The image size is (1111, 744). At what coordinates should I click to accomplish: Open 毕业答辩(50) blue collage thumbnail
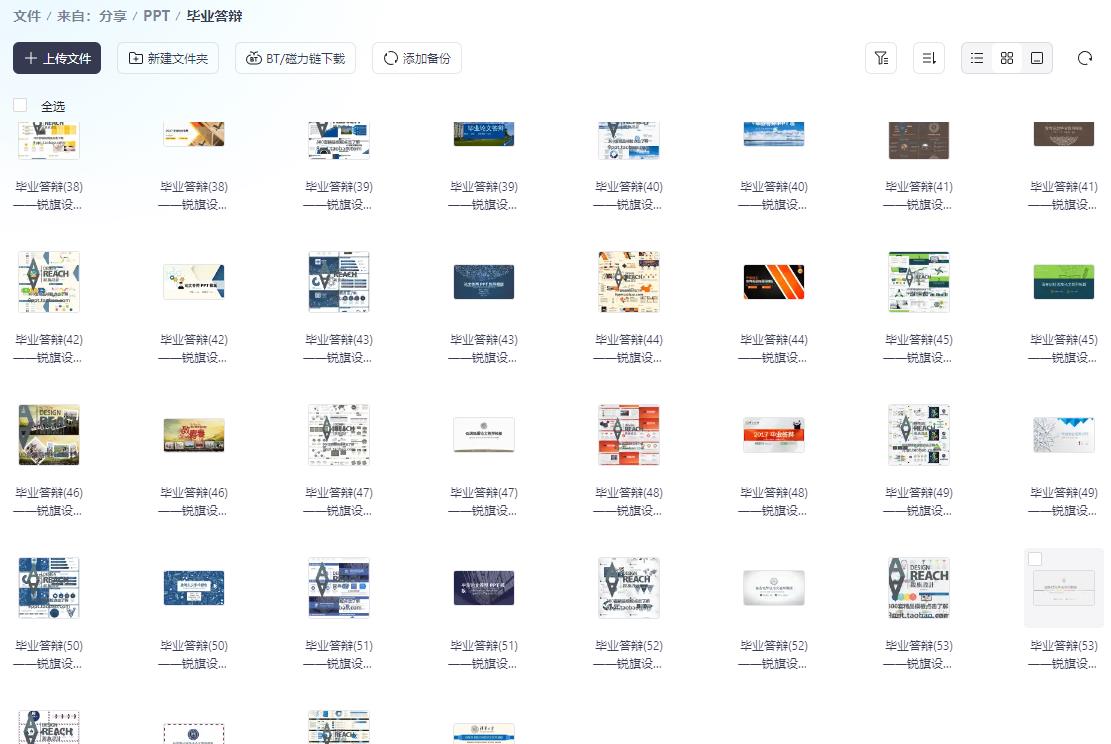(49, 588)
